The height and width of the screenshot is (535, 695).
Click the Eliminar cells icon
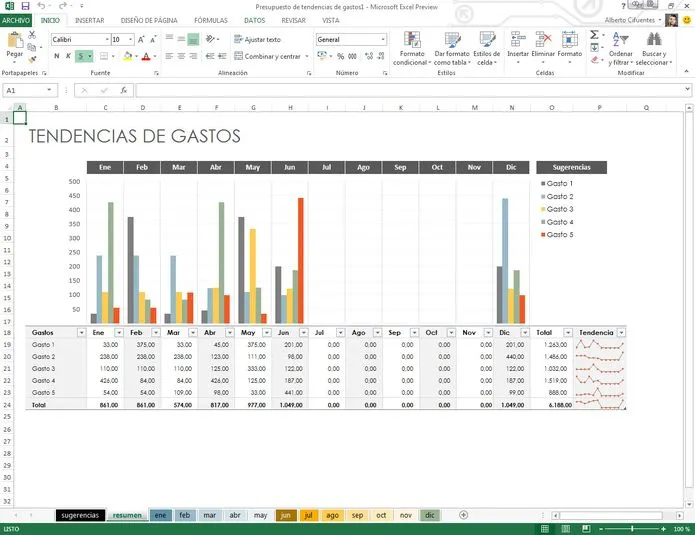(x=543, y=40)
